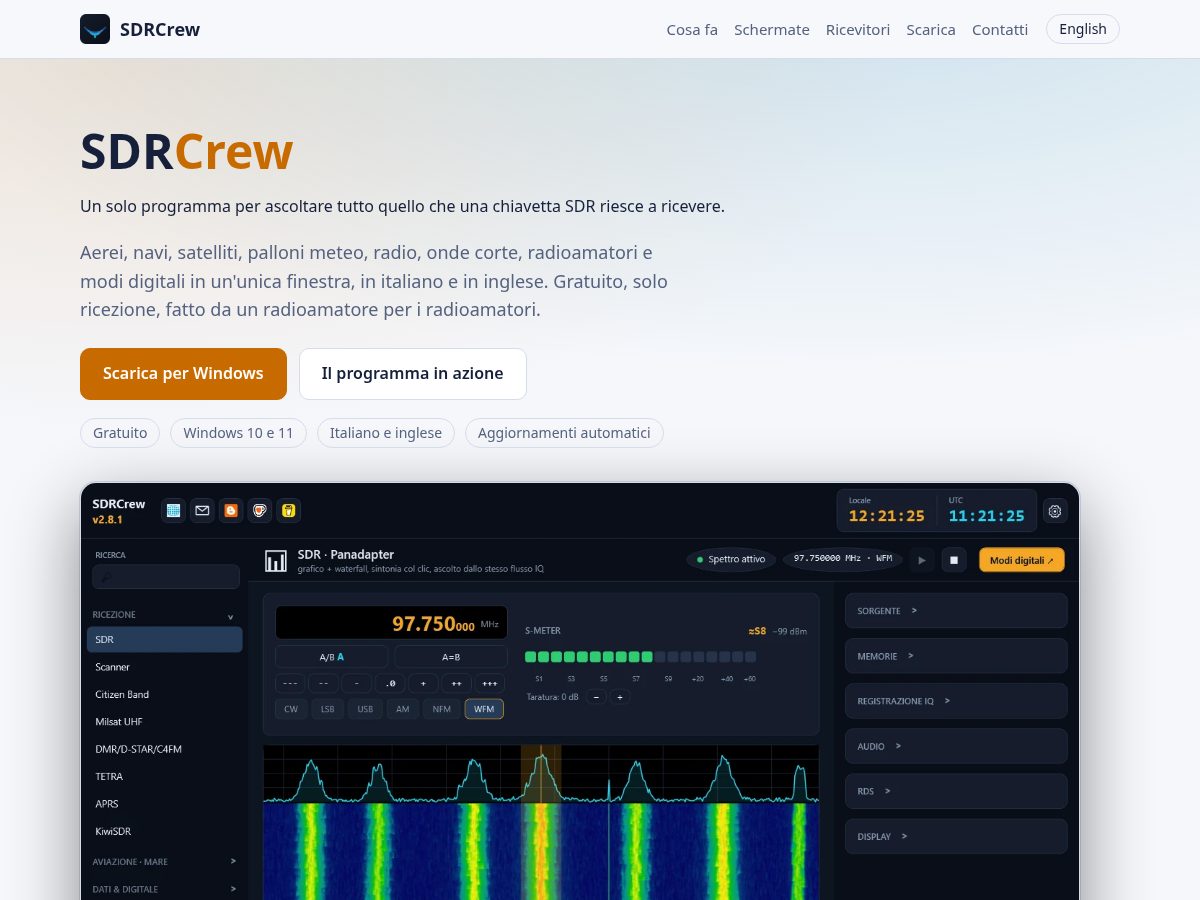Select Citizen Band in the sidebar

point(165,694)
